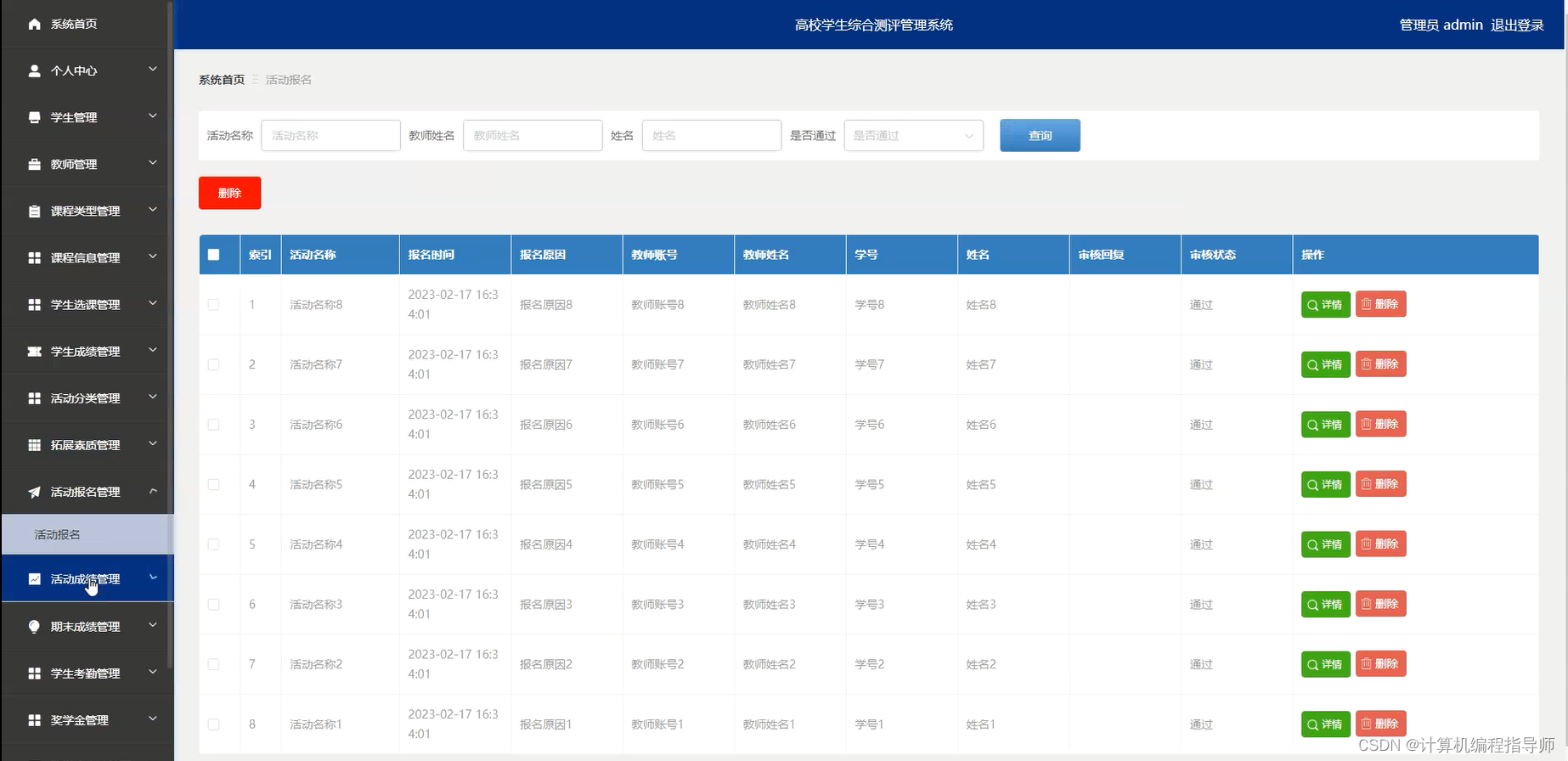
Task: Tick the checkbox for 活动名称2 row
Action: tap(213, 664)
